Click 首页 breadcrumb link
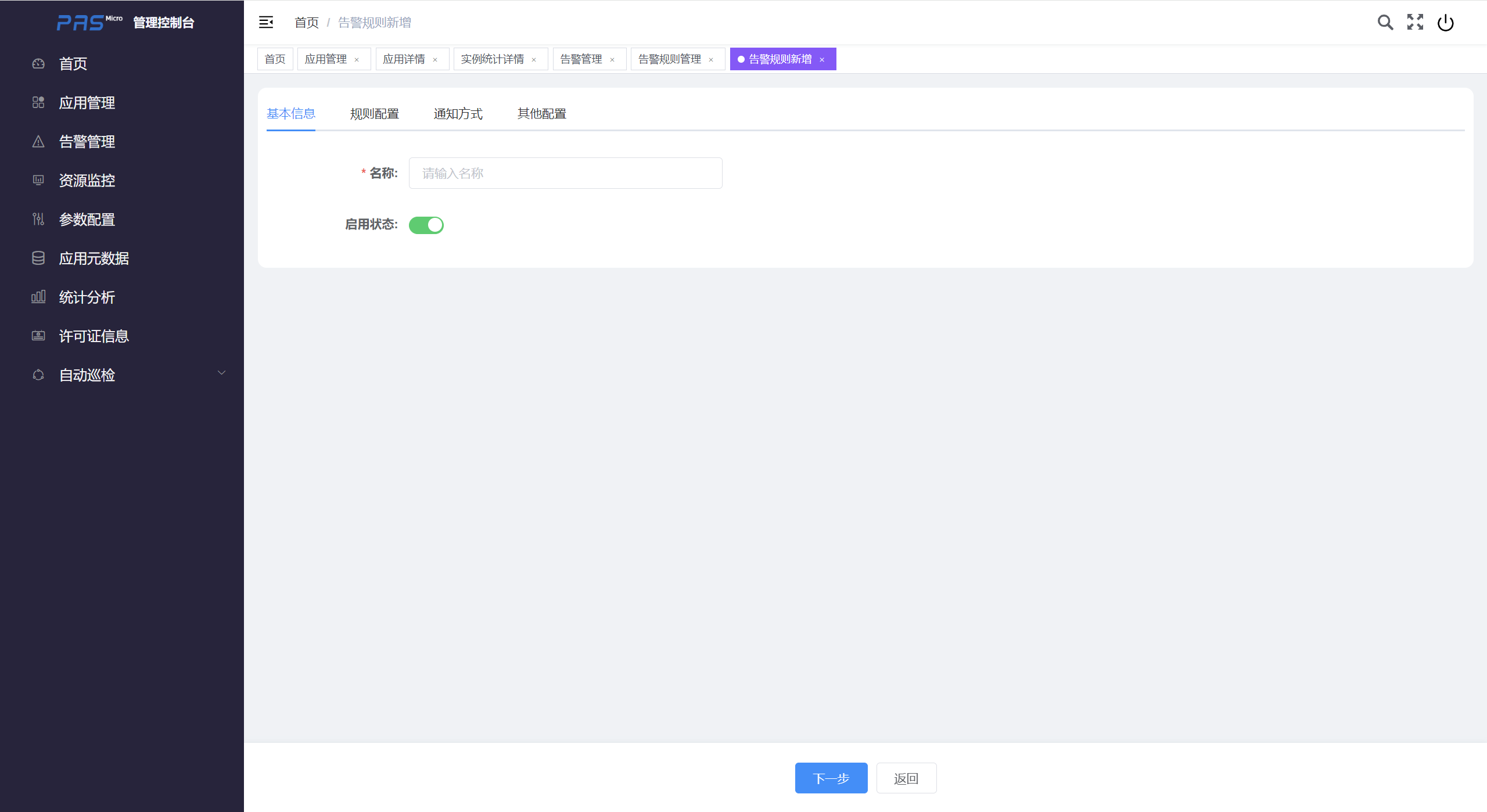The width and height of the screenshot is (1487, 812). [306, 23]
